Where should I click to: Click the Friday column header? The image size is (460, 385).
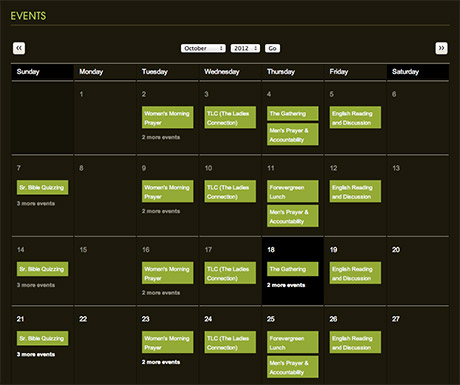(x=355, y=72)
